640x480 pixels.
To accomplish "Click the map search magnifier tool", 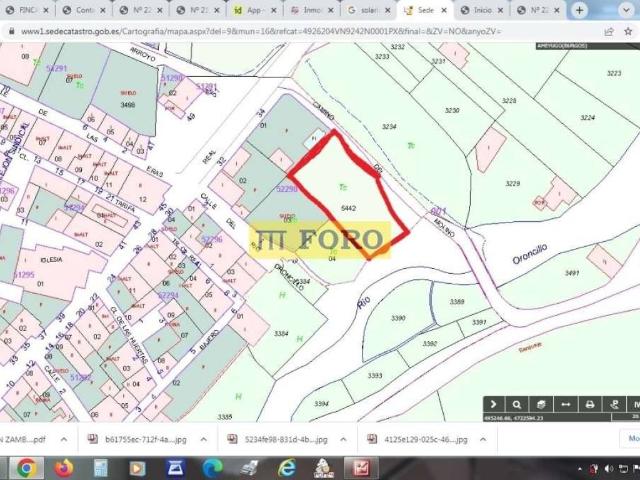I will [x=517, y=404].
